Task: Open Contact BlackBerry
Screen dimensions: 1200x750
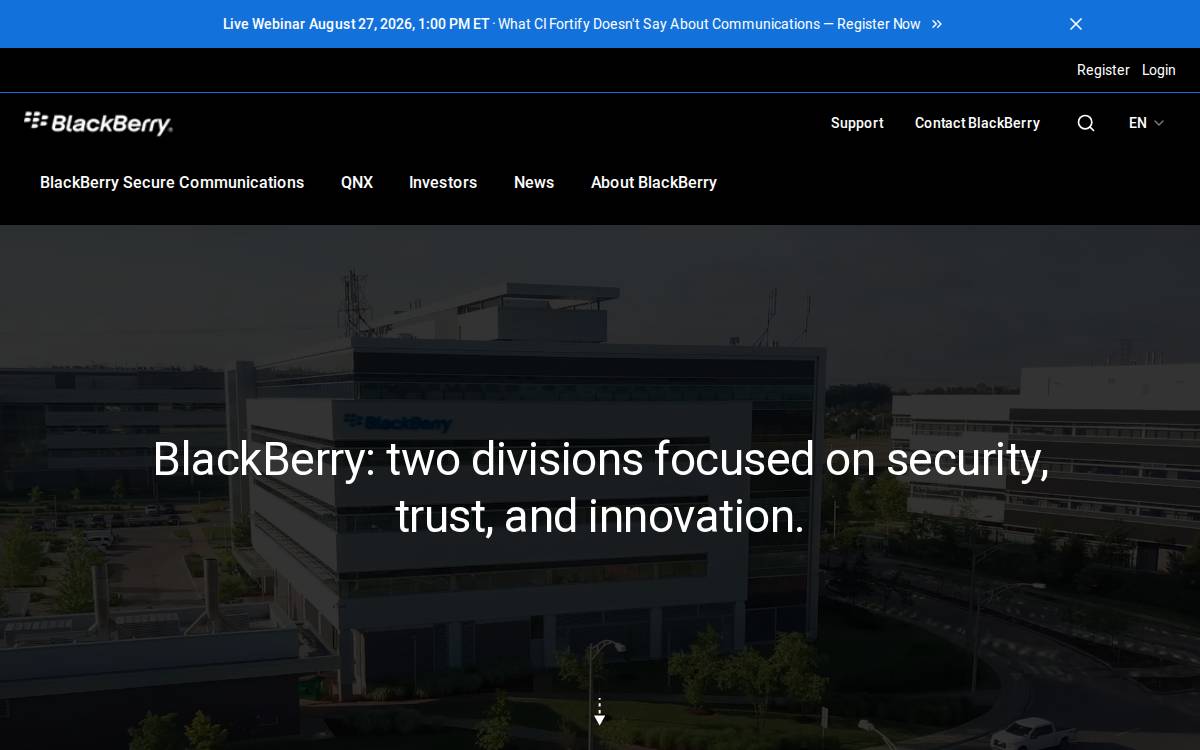Action: [977, 123]
